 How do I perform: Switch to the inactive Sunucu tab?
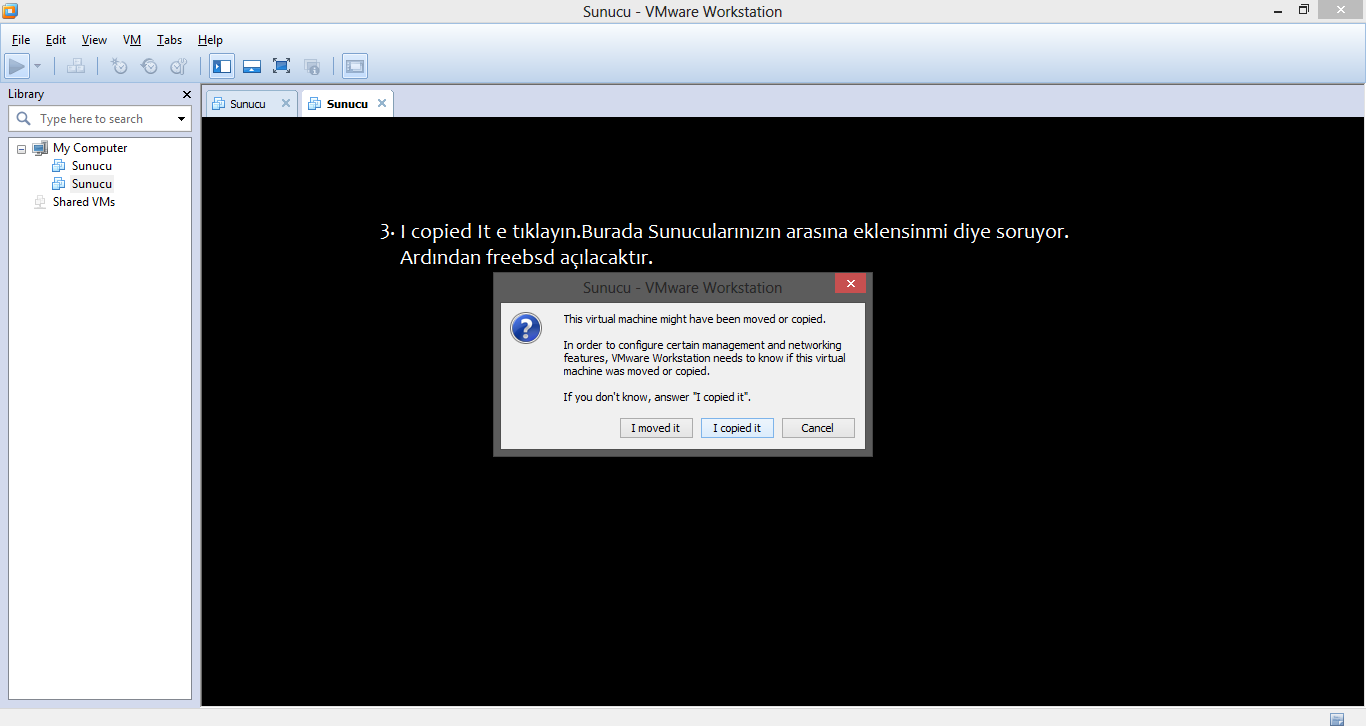tap(247, 104)
